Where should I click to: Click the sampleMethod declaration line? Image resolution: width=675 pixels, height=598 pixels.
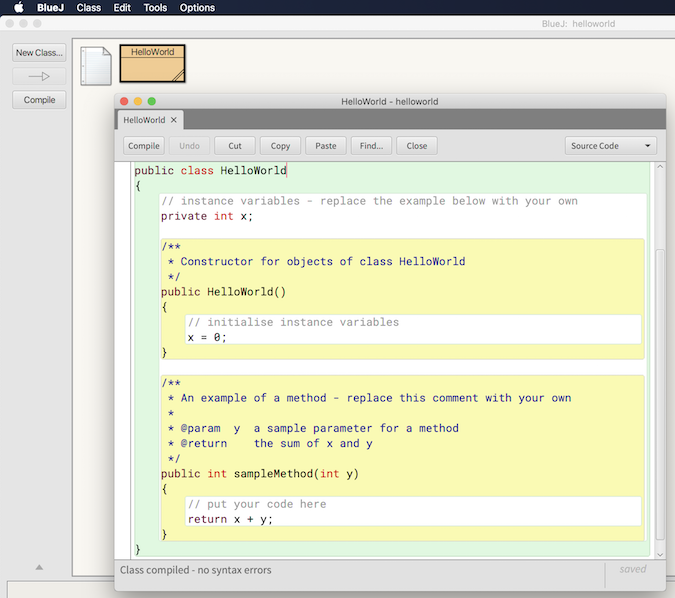[260, 474]
